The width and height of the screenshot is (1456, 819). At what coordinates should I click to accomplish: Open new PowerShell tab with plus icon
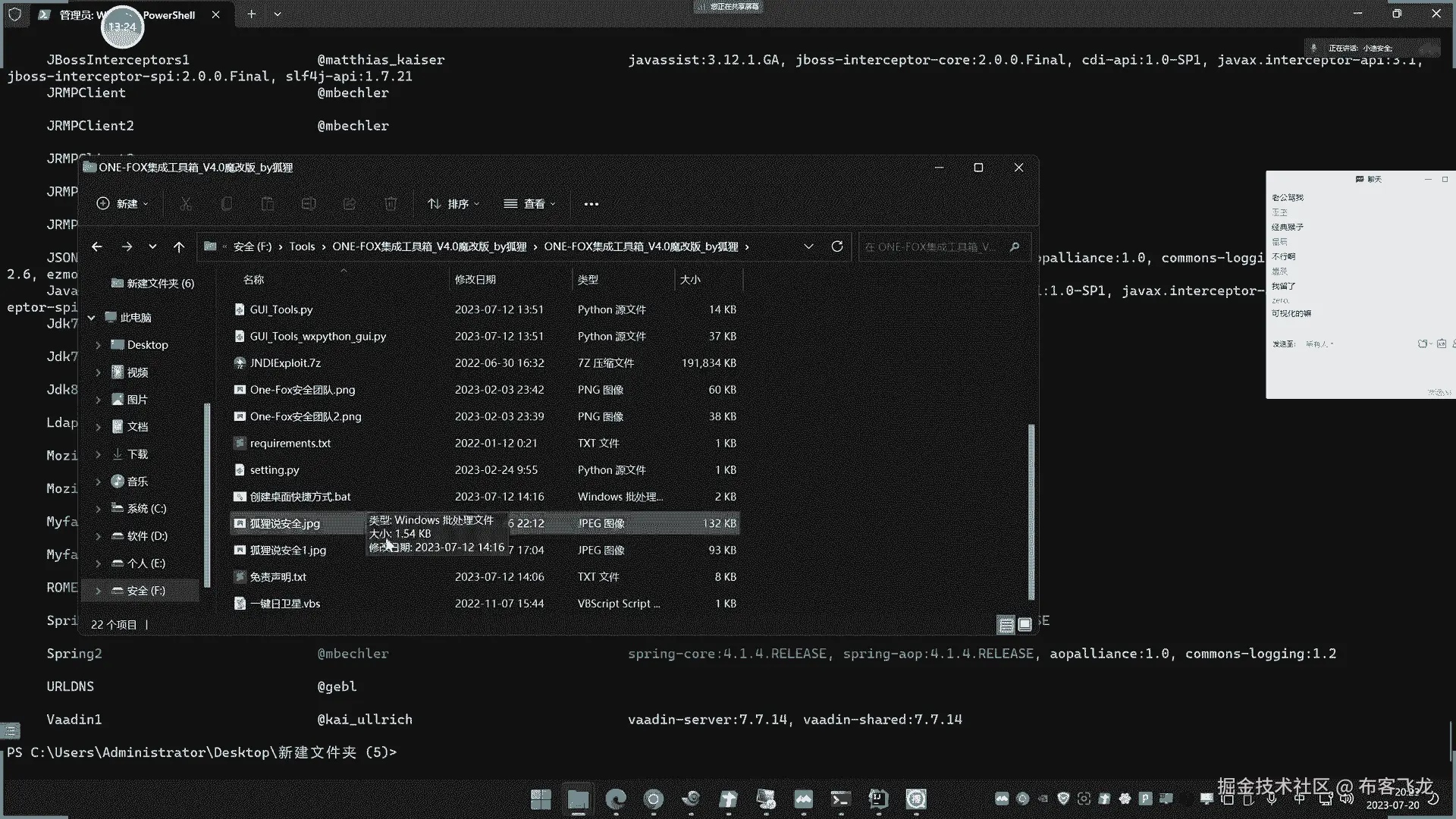click(252, 14)
